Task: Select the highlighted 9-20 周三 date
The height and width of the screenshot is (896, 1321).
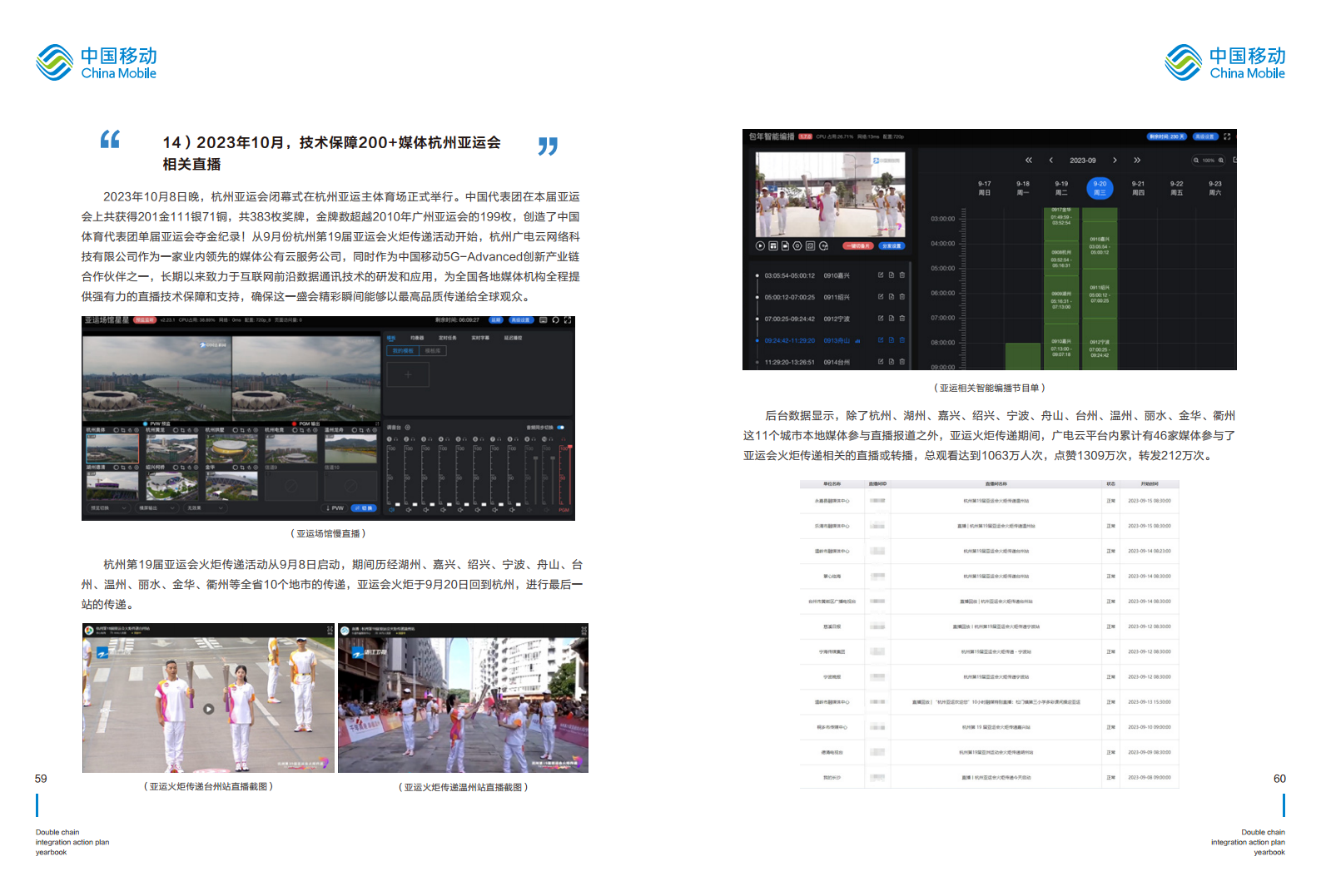Action: coord(1100,188)
